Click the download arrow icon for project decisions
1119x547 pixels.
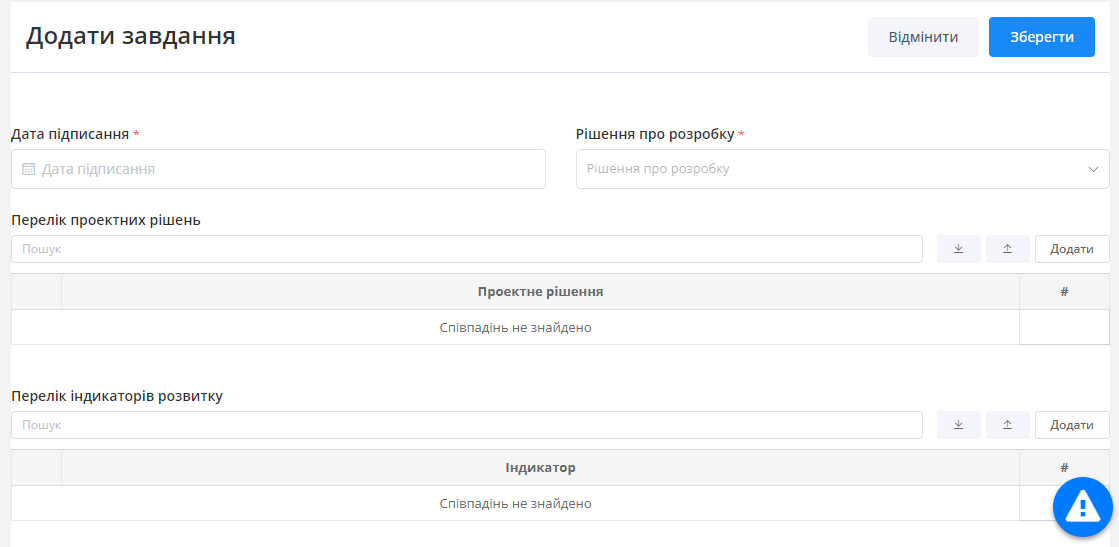click(958, 249)
